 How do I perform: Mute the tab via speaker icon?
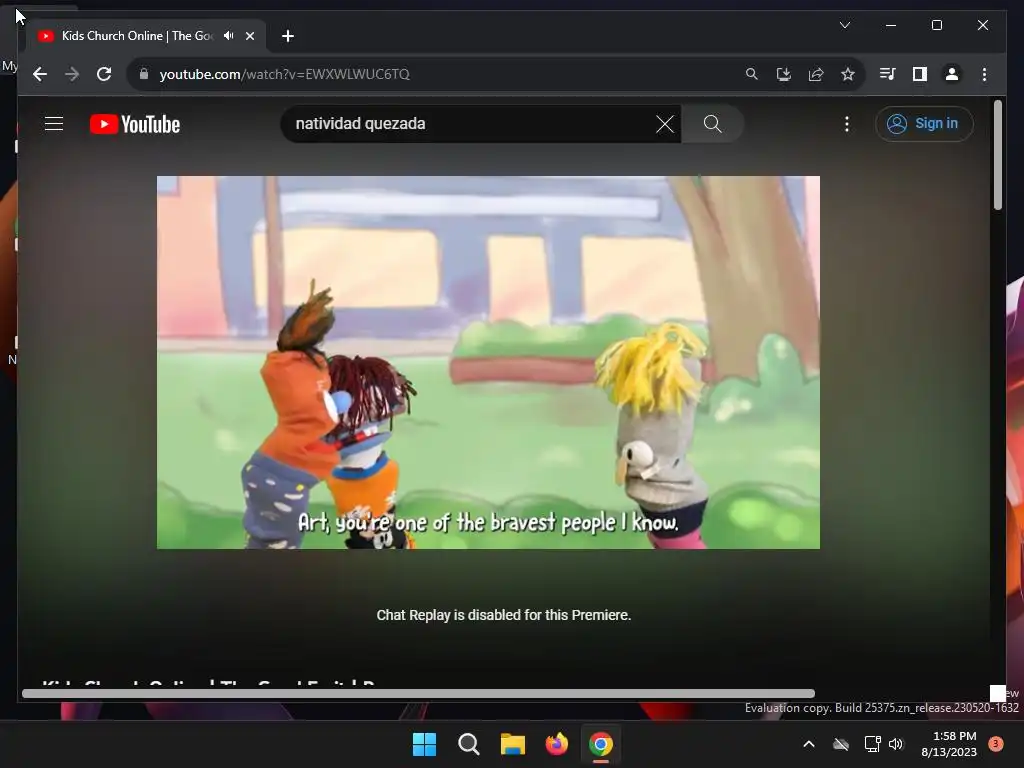(229, 36)
